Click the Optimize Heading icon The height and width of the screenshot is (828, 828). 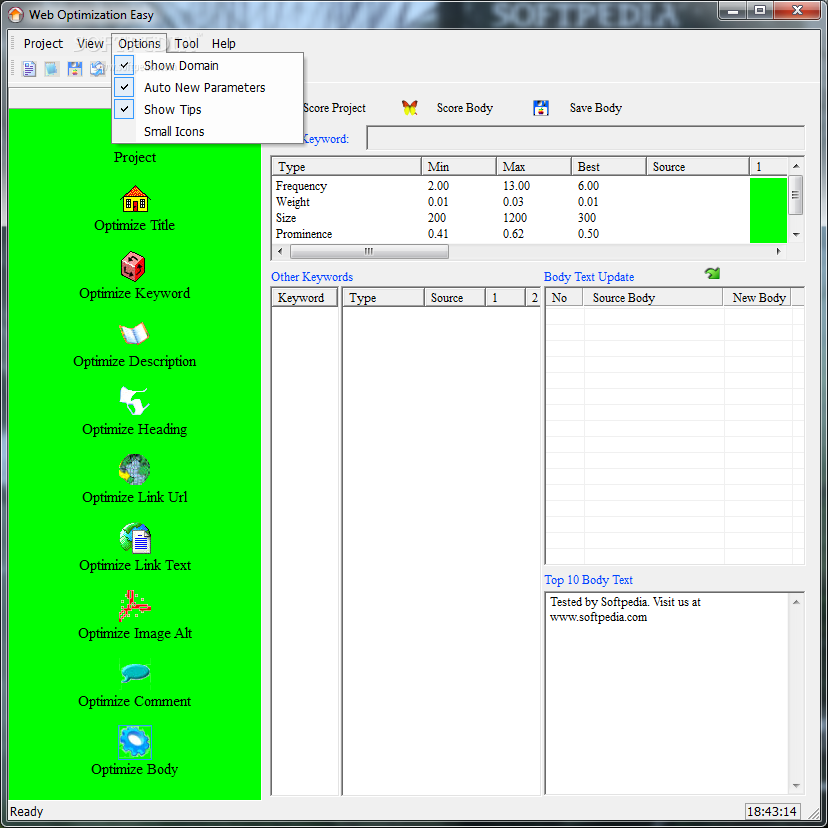pos(134,401)
